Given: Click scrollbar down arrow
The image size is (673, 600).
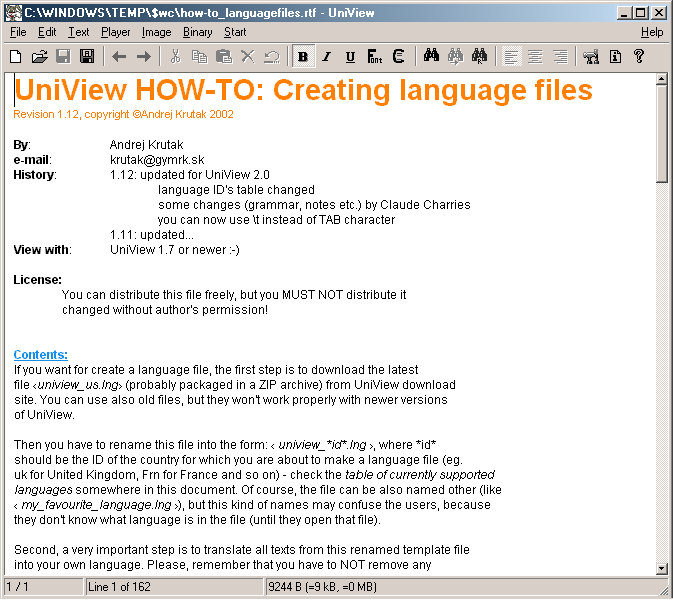Looking at the screenshot, I should [661, 569].
